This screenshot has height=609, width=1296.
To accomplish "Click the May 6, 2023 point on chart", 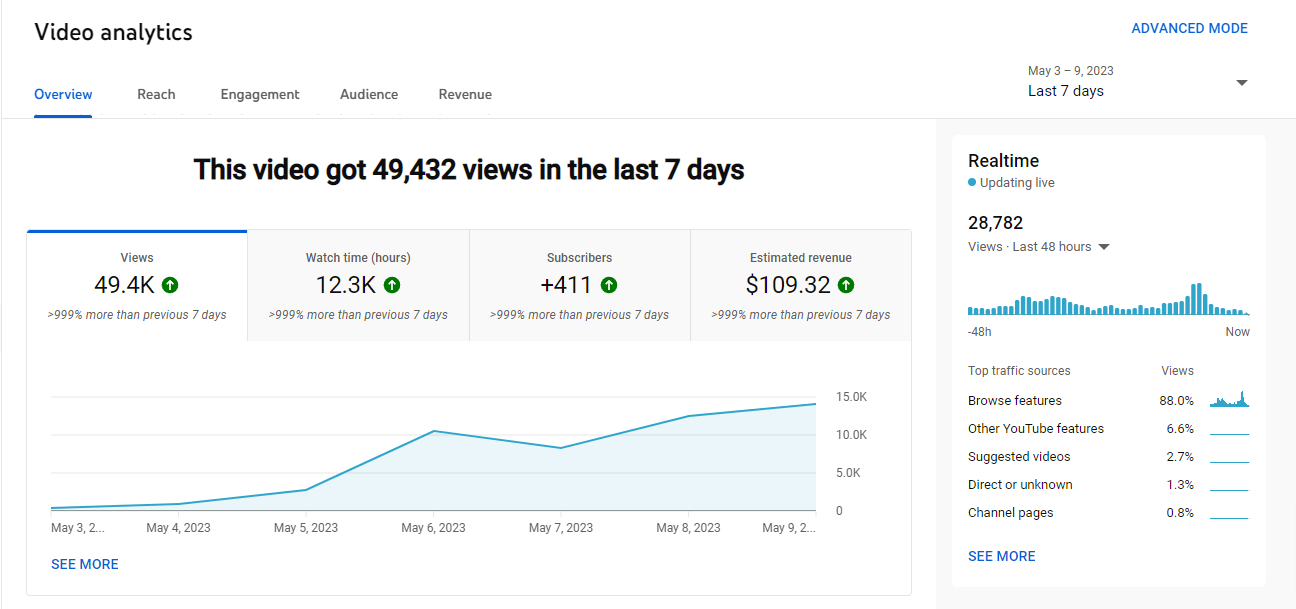I will [x=433, y=431].
